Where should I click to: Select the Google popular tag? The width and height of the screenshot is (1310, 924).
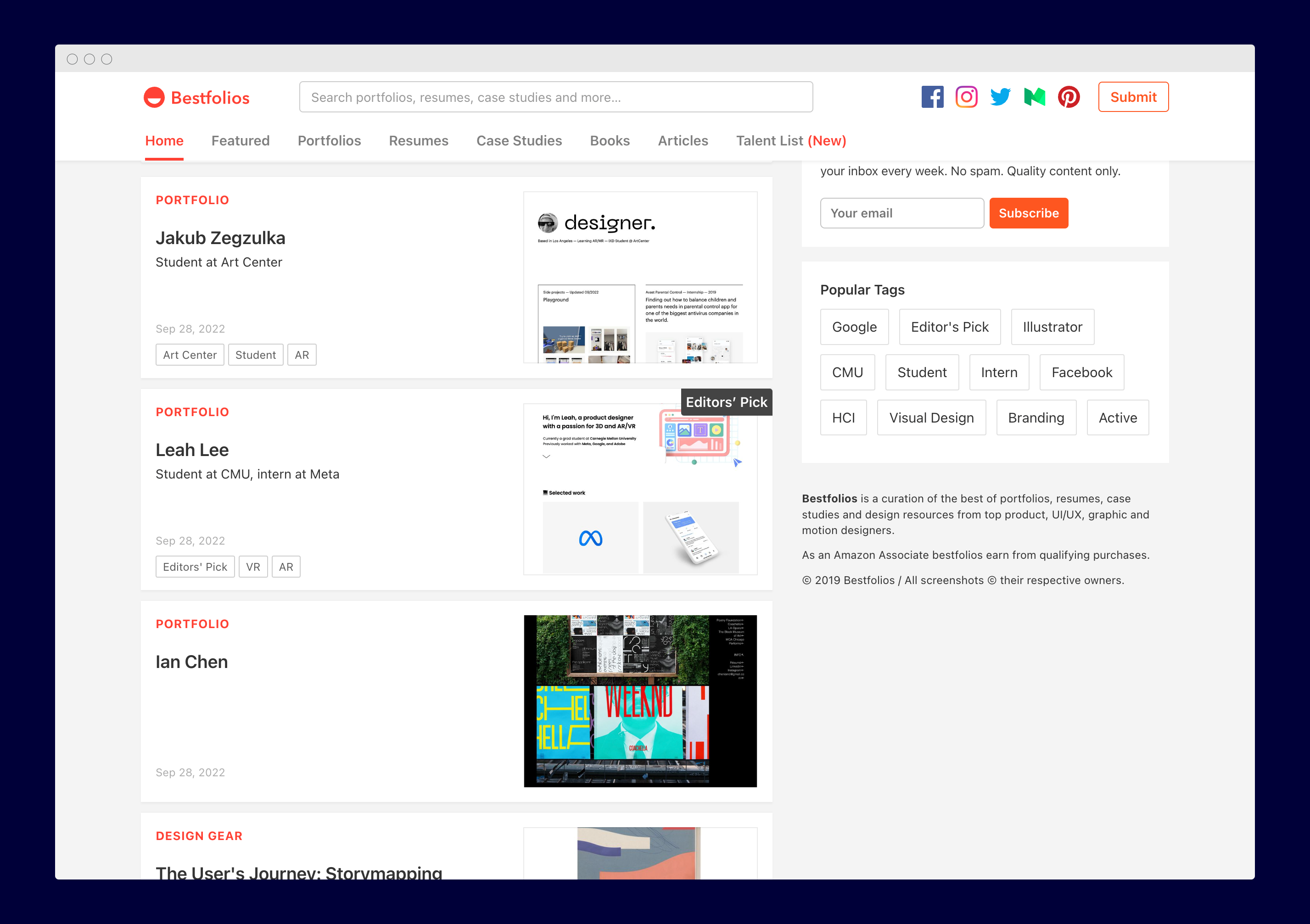tap(854, 328)
